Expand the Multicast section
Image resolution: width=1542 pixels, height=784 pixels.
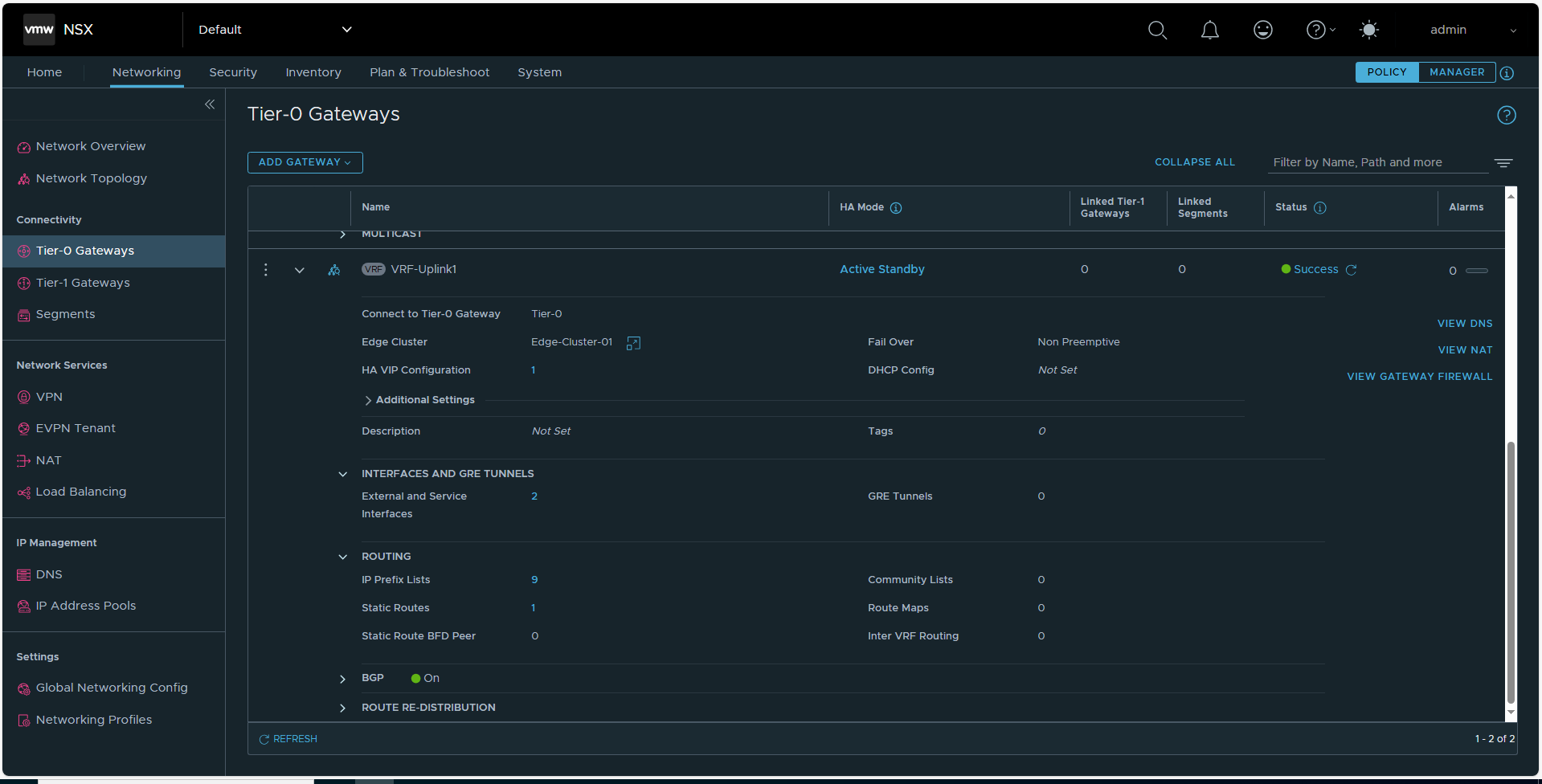[343, 235]
